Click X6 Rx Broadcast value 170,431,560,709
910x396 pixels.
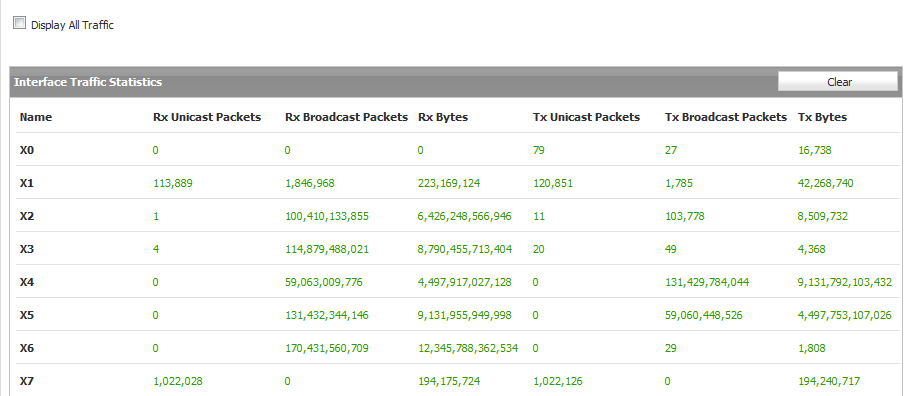327,349
